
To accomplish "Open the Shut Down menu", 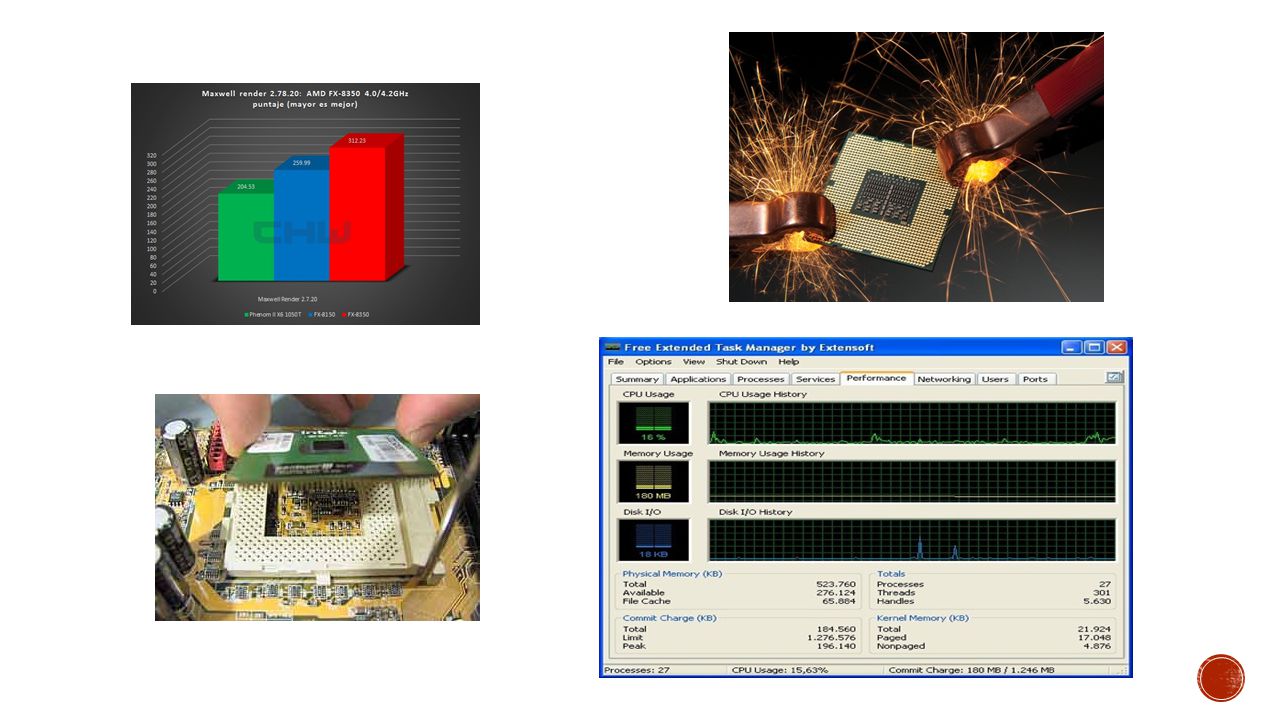I will (x=741, y=362).
